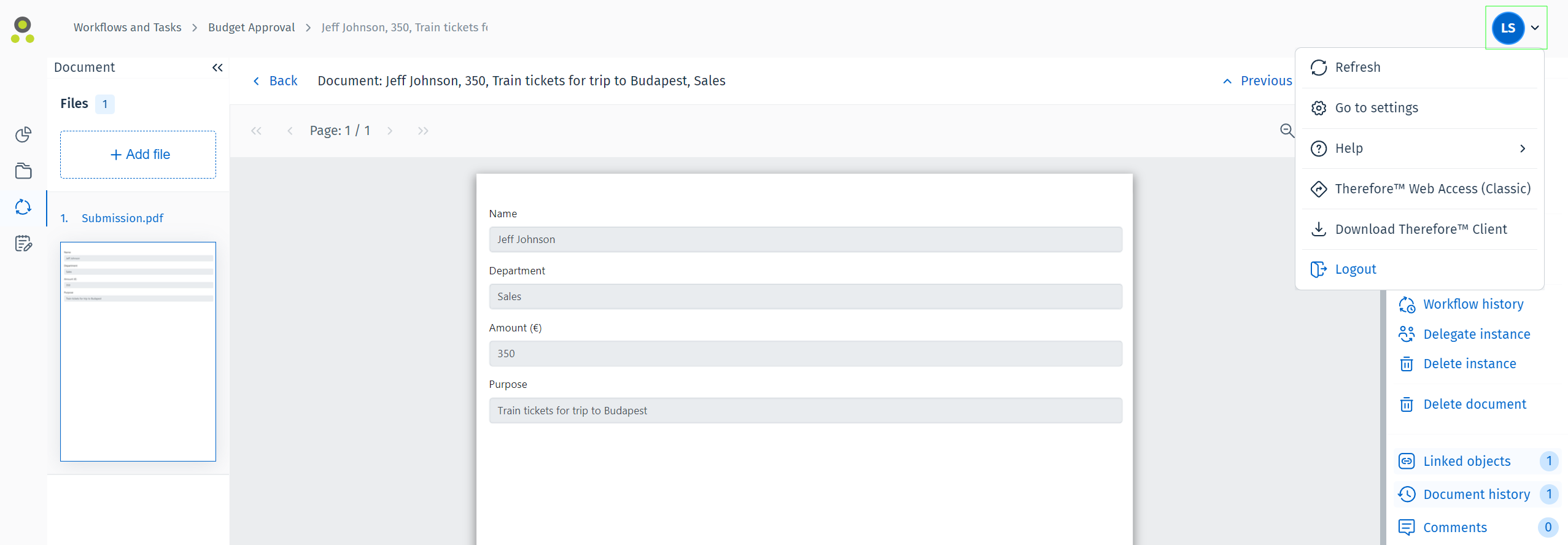Select the workflow cycle sidebar icon

(23, 207)
